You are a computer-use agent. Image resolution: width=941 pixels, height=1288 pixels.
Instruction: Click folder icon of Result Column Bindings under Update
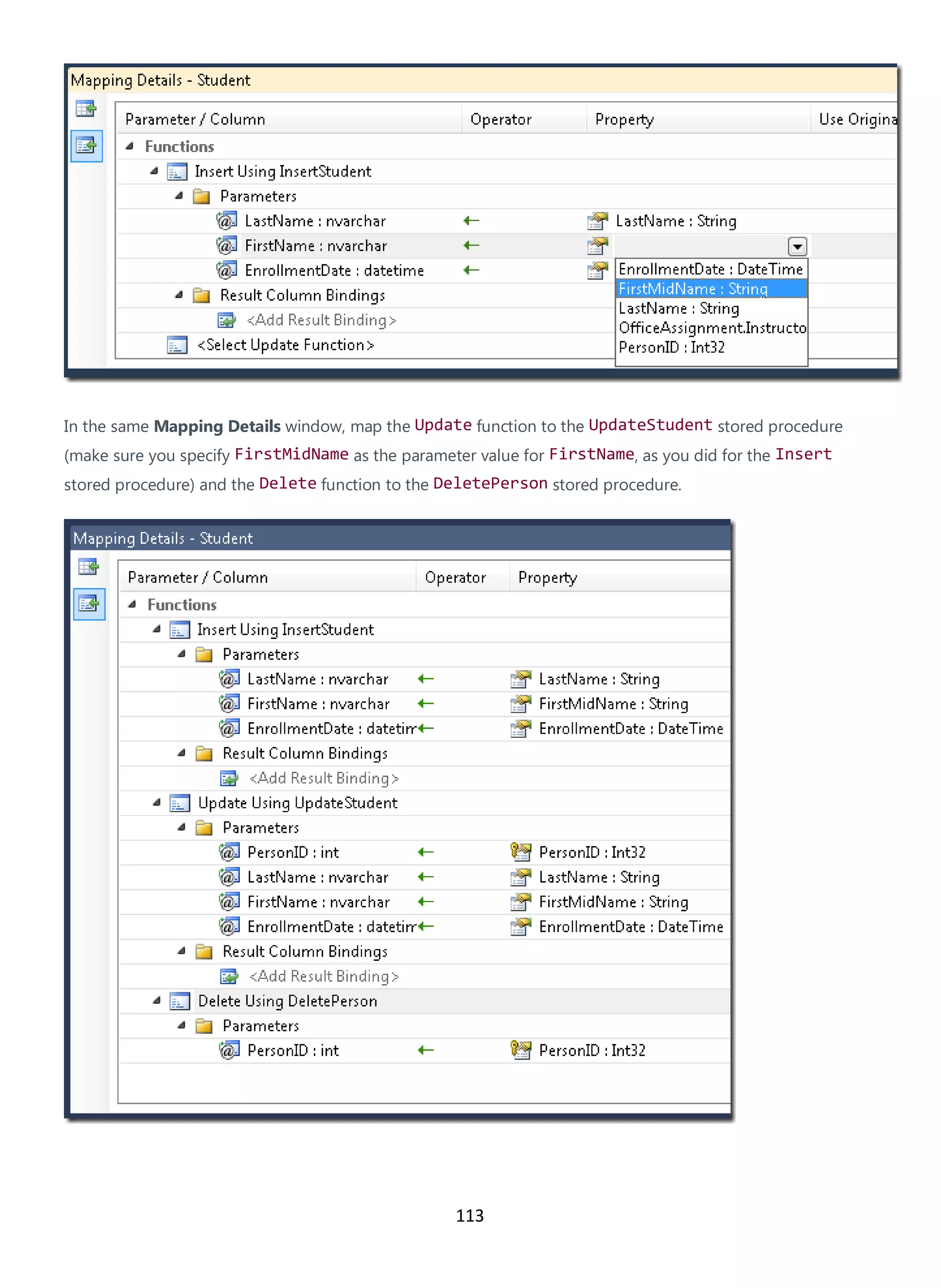pos(204,952)
